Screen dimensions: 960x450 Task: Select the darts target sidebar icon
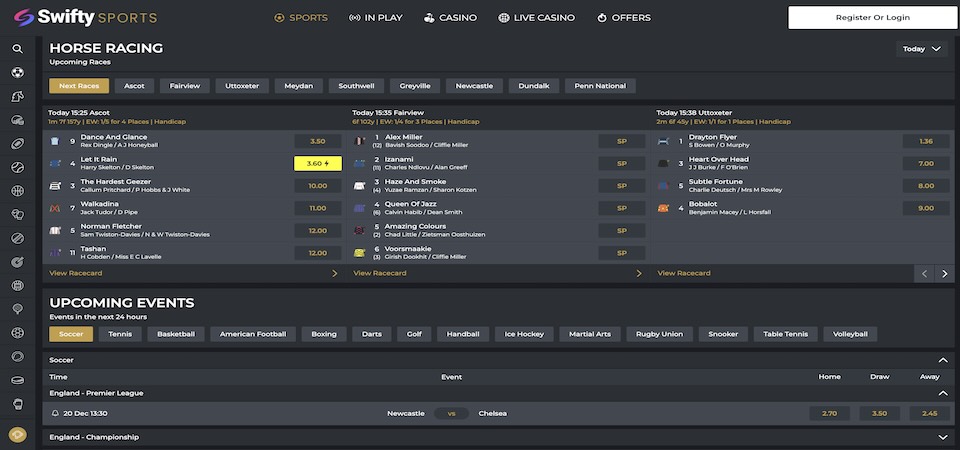click(x=18, y=262)
